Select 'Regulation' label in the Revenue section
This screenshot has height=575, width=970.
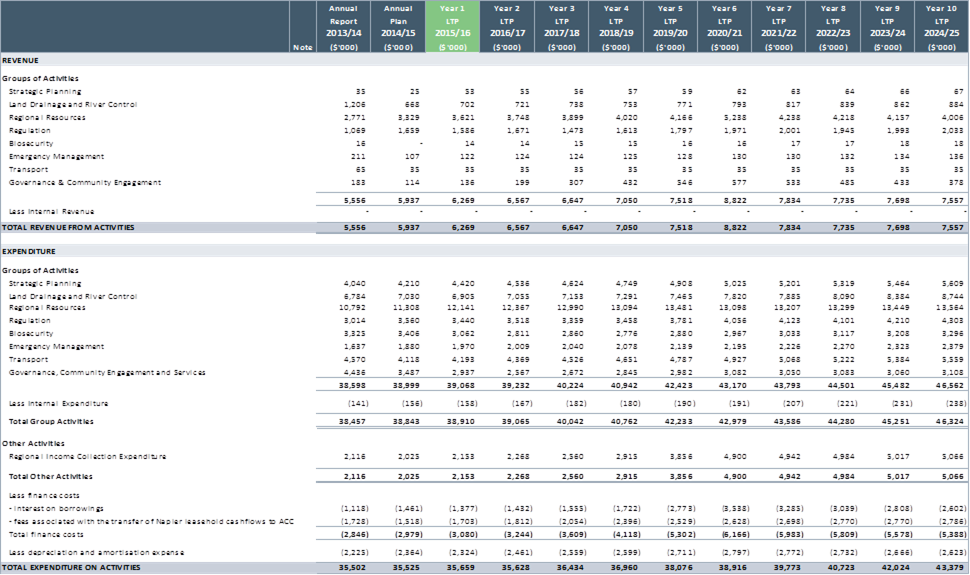coord(30,131)
